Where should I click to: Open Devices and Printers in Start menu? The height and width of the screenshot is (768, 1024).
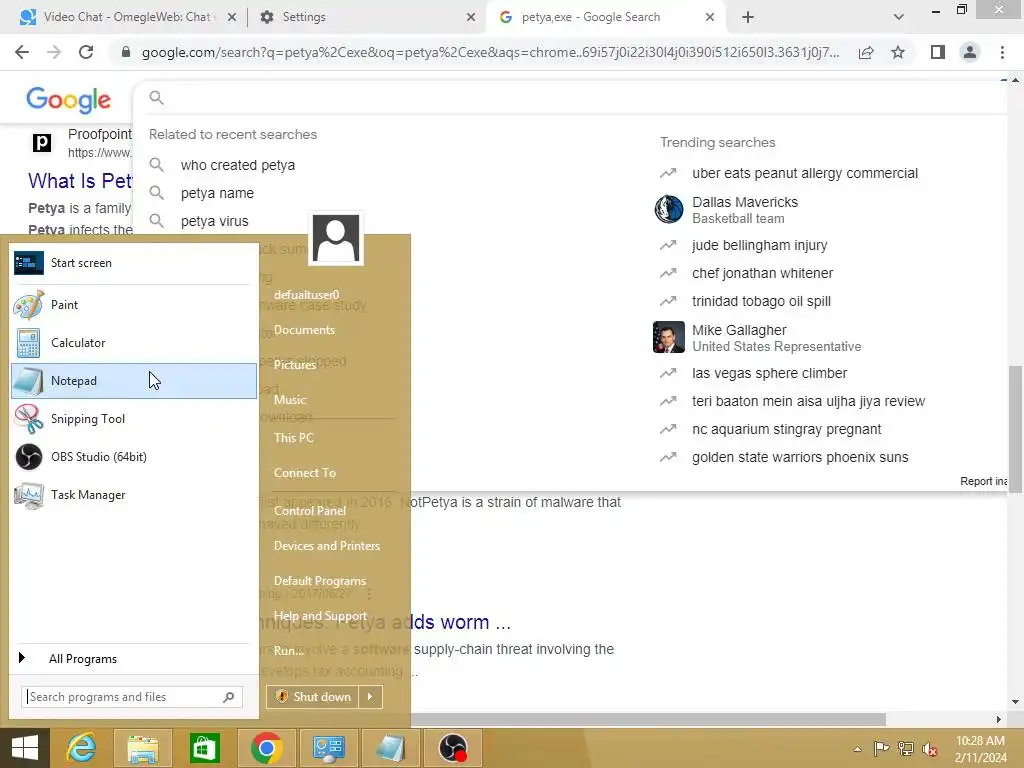[327, 546]
